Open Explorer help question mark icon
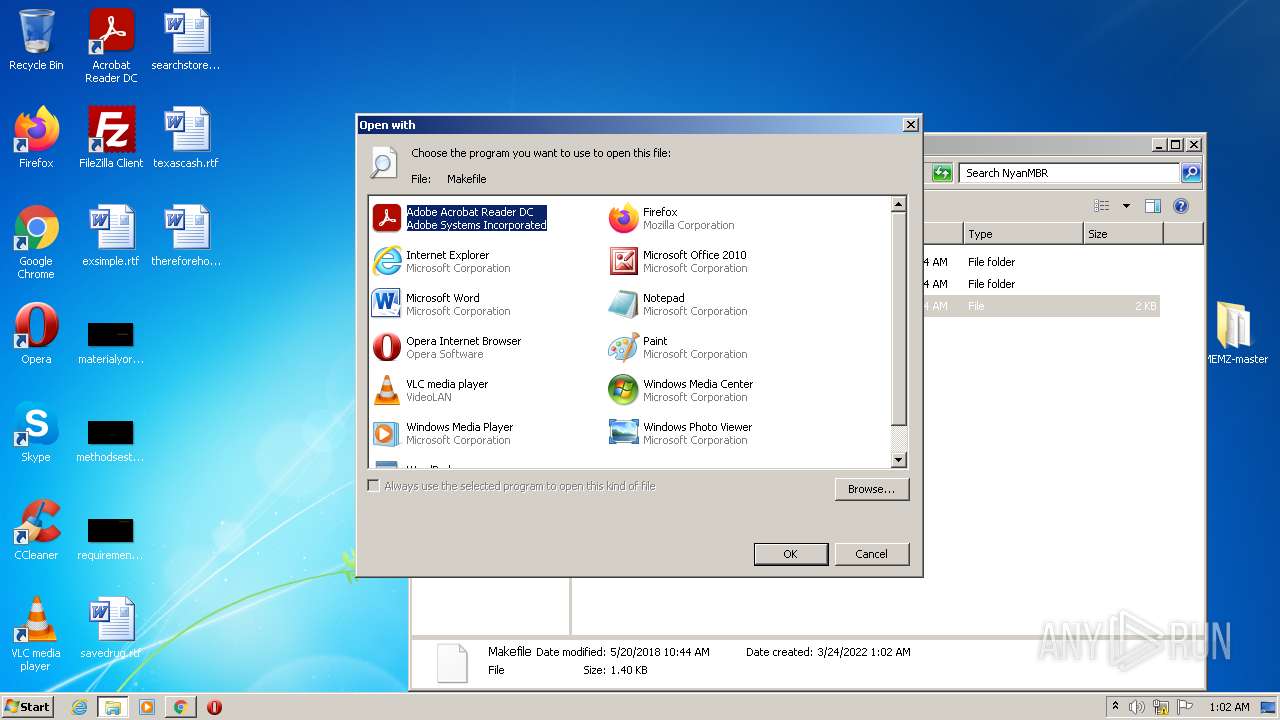Screen dimensions: 1280x720 1181,206
